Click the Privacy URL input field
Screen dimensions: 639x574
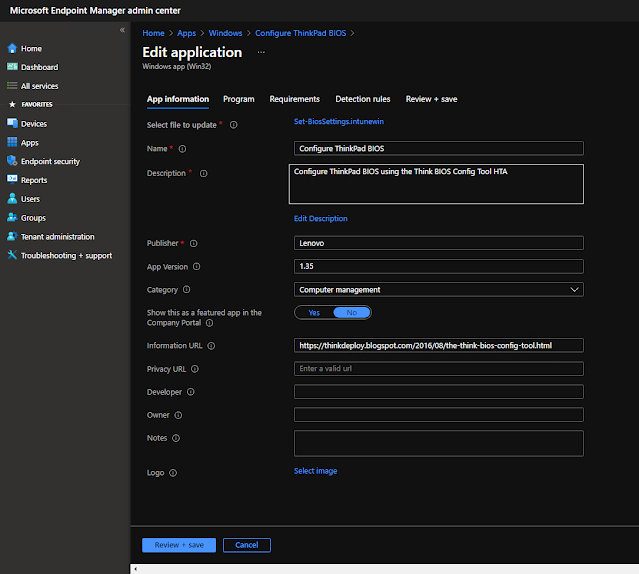438,369
